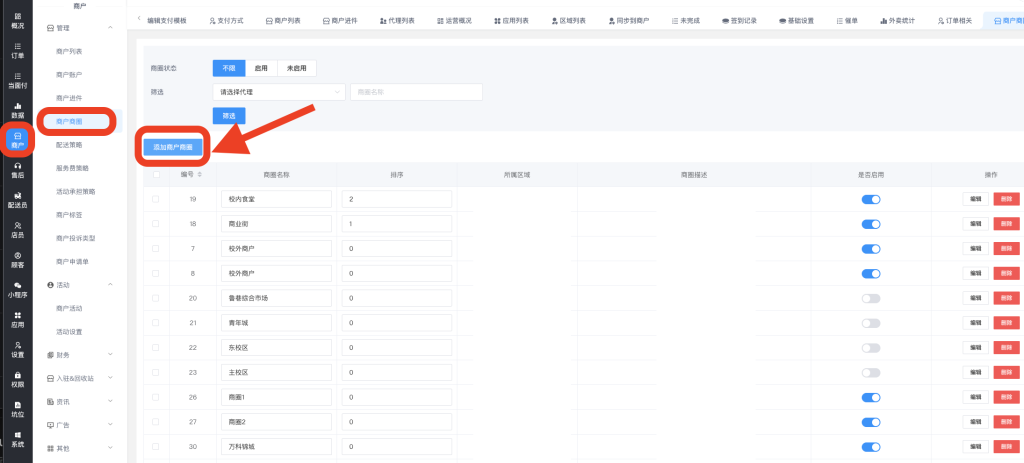Disable the 校内食堂 row enable switch
Screen dimensions: 1024x463
871,199
